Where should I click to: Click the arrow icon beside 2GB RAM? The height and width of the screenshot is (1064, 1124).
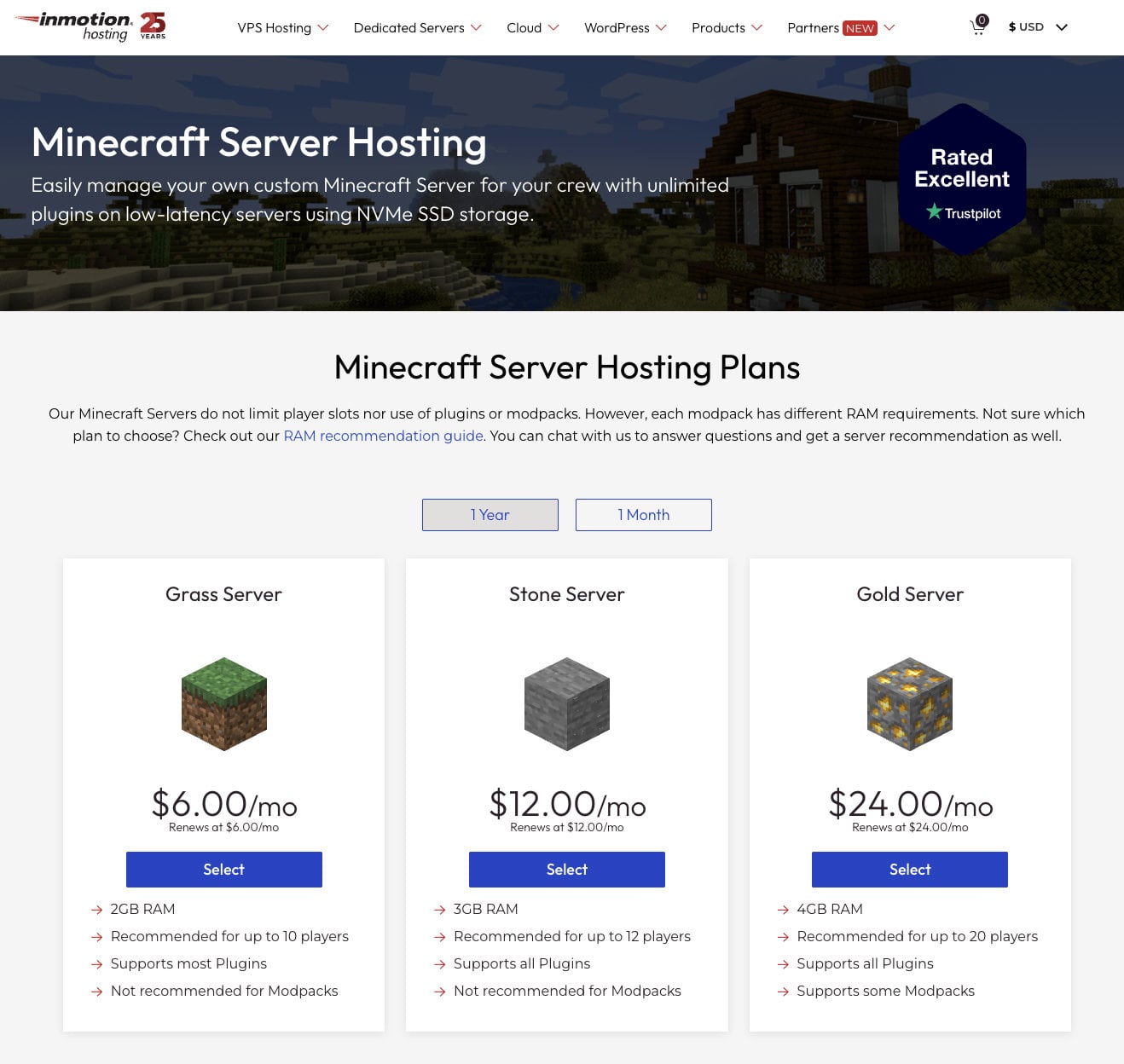click(97, 910)
